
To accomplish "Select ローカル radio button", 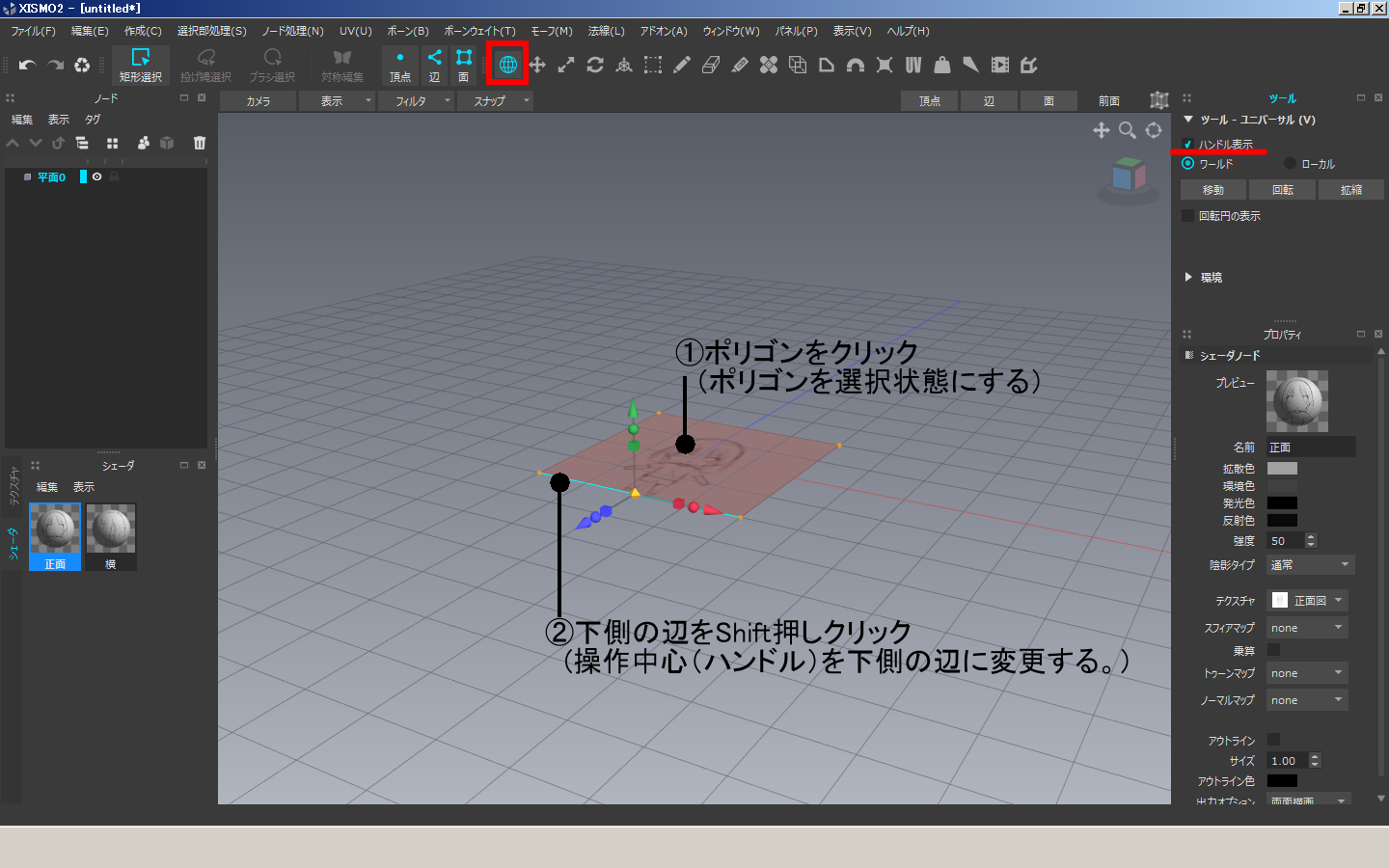I will pos(1290,163).
